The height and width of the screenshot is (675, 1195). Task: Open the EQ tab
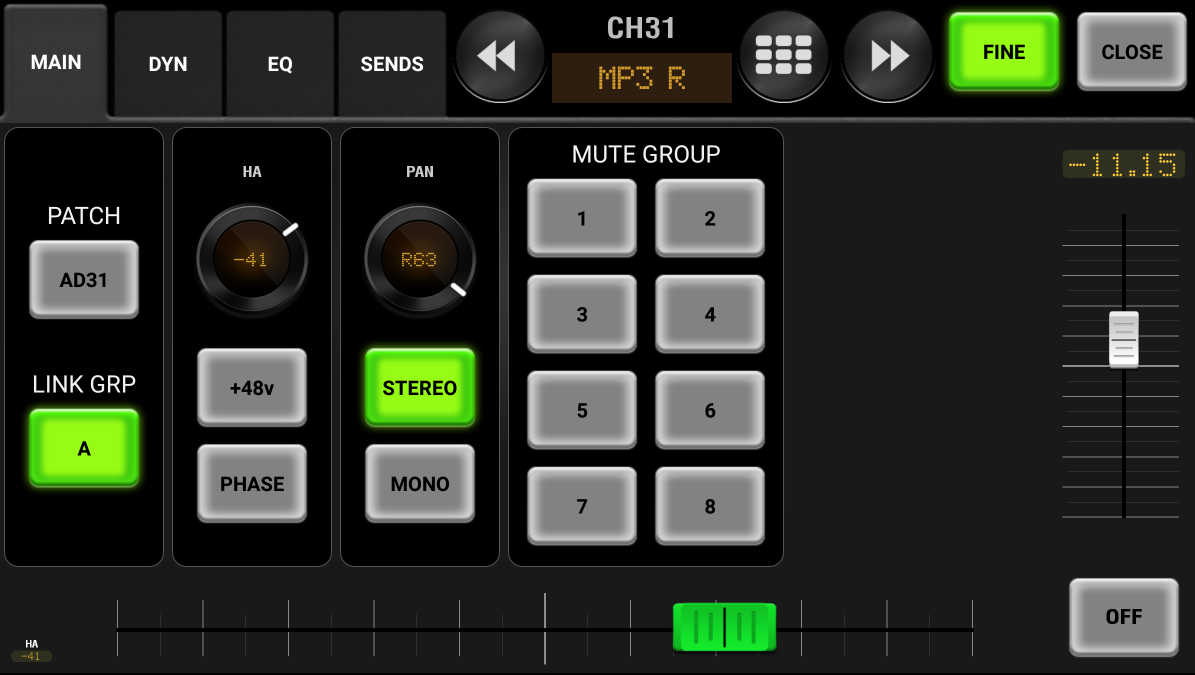click(x=280, y=64)
